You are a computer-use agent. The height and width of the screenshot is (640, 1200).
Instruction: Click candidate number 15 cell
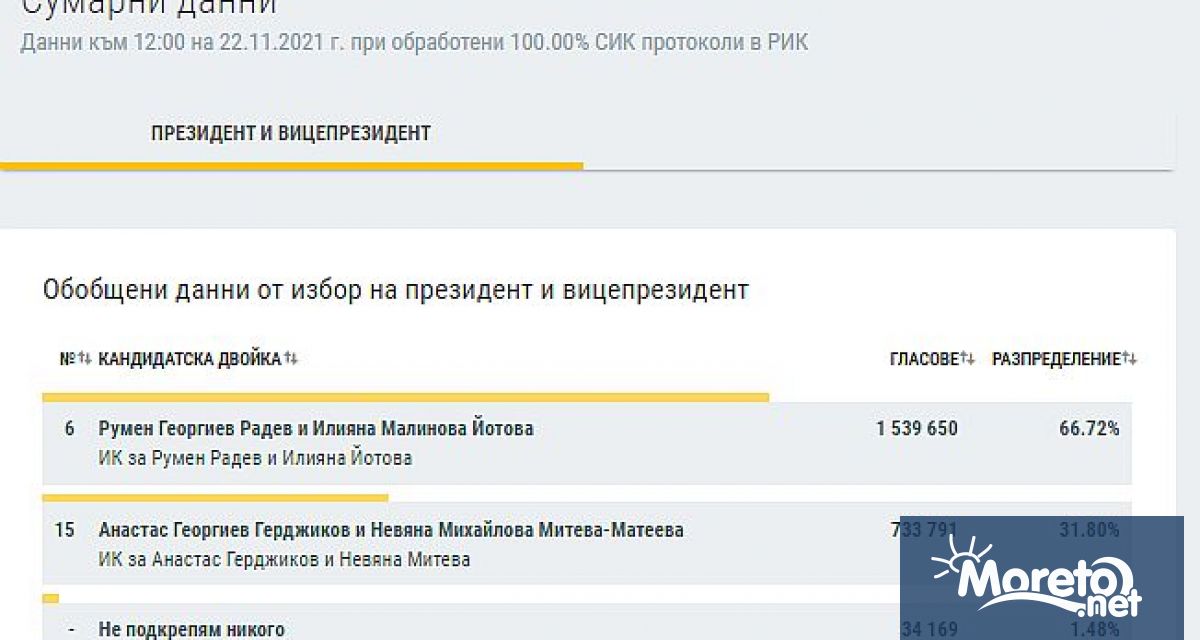[x=65, y=530]
